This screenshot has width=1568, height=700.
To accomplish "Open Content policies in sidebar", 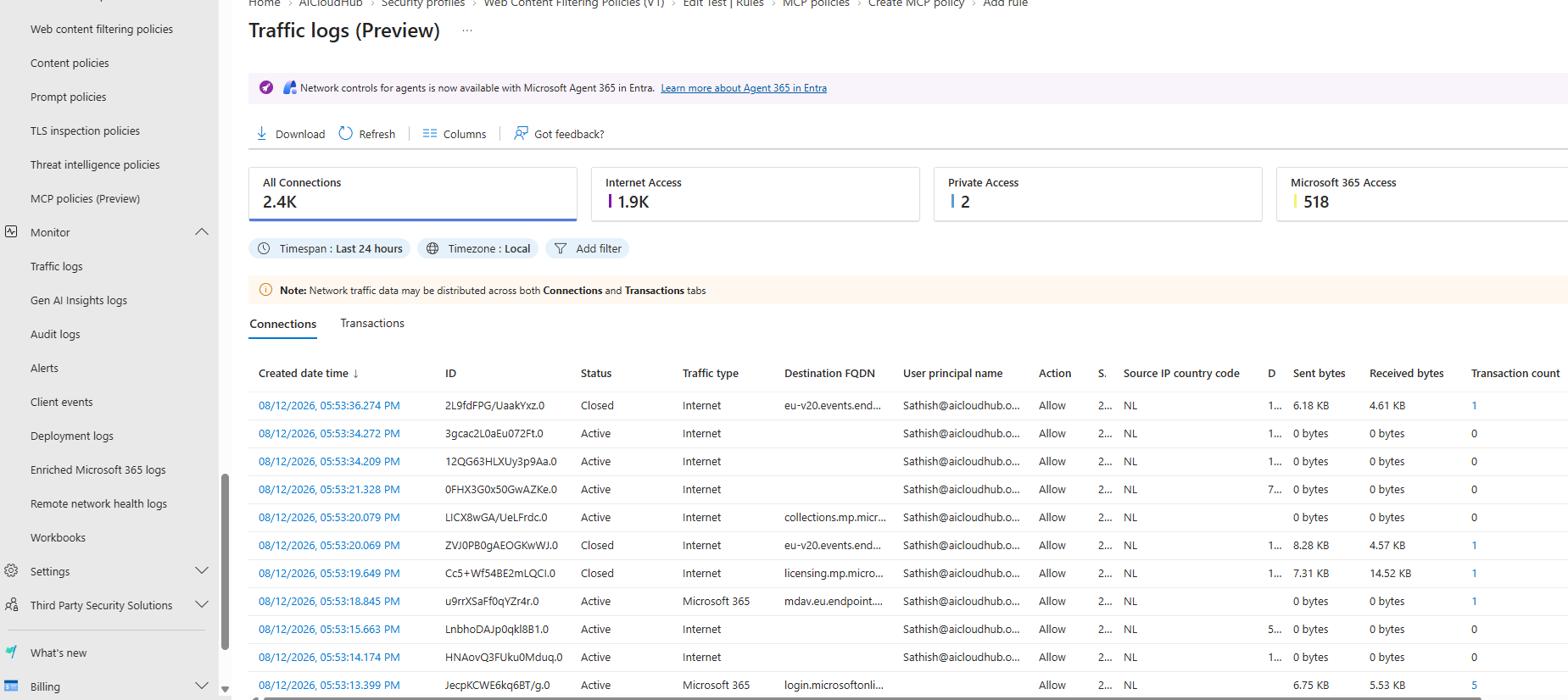I will pos(70,63).
